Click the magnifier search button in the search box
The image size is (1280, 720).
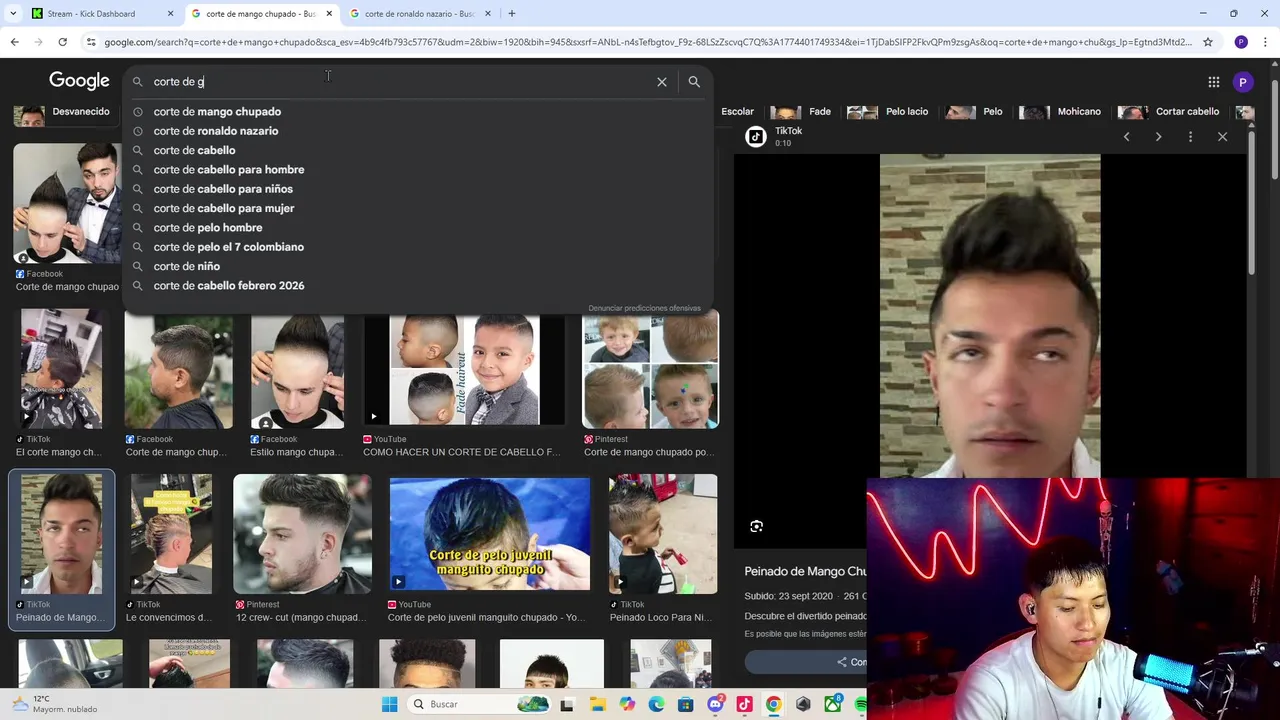[x=694, y=82]
